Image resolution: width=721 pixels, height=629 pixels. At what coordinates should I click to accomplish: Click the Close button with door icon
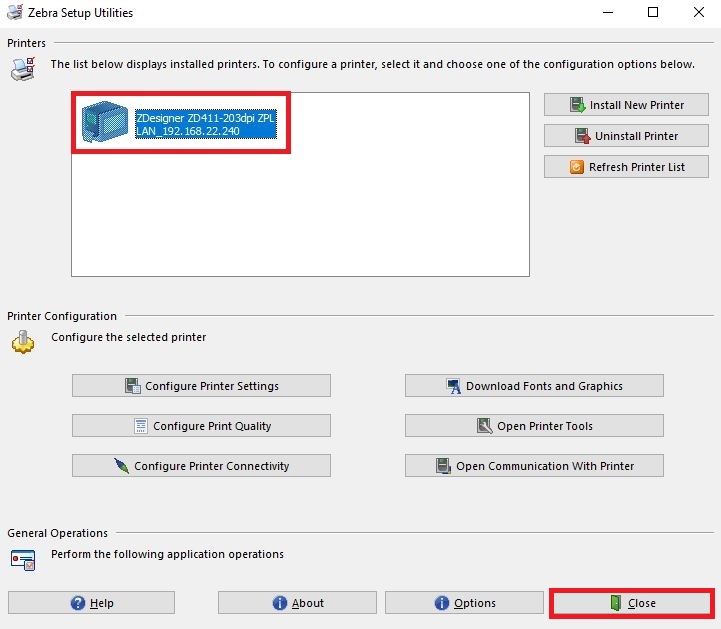coord(632,602)
